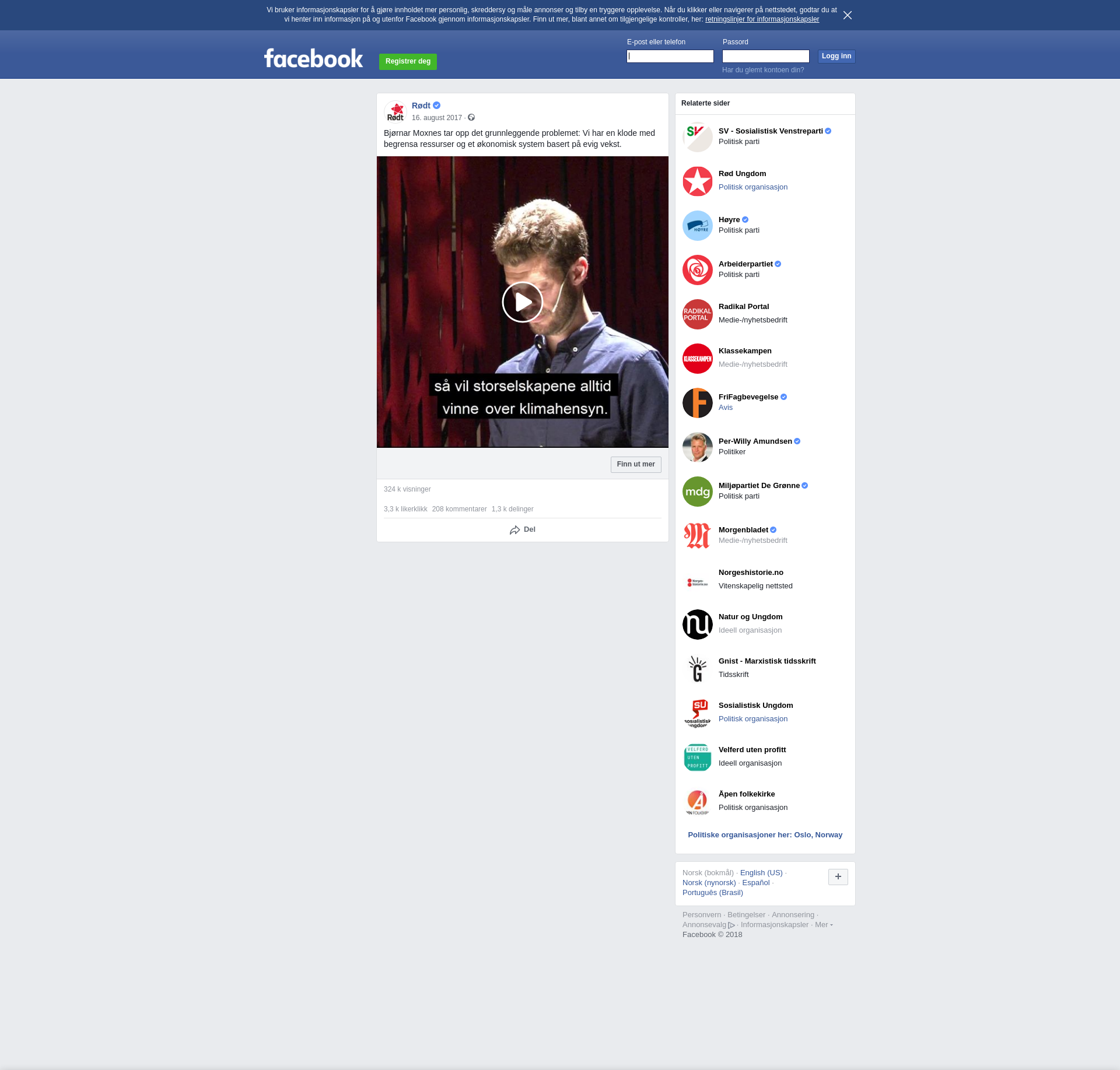Image resolution: width=1120 pixels, height=1070 pixels.
Task: Open Åpen folkekirke name link
Action: (x=747, y=794)
